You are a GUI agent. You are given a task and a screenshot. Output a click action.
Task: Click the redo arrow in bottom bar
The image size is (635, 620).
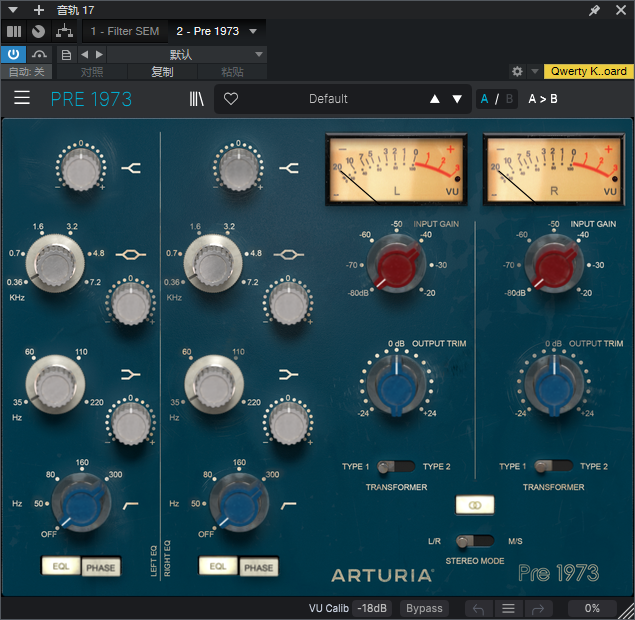coord(538,608)
